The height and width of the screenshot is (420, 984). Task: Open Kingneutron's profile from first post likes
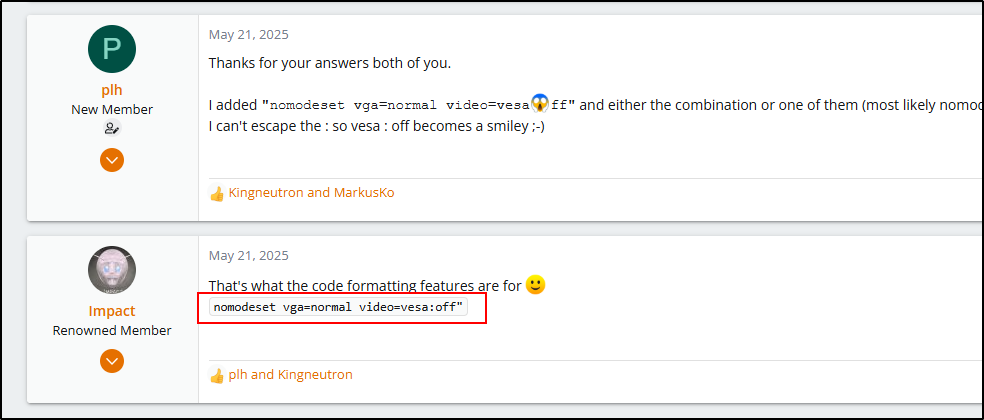[266, 193]
